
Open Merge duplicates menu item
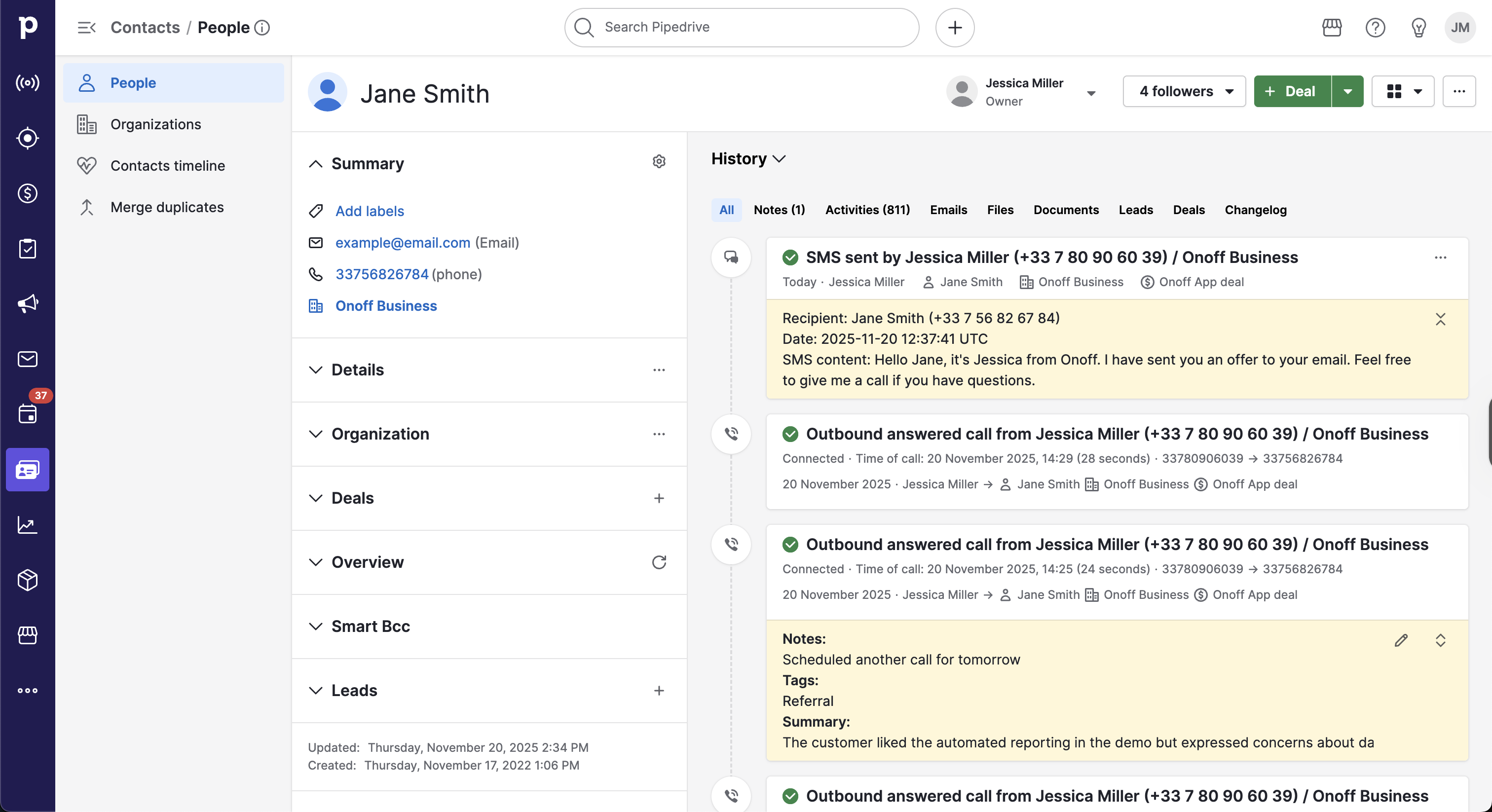pyautogui.click(x=173, y=207)
